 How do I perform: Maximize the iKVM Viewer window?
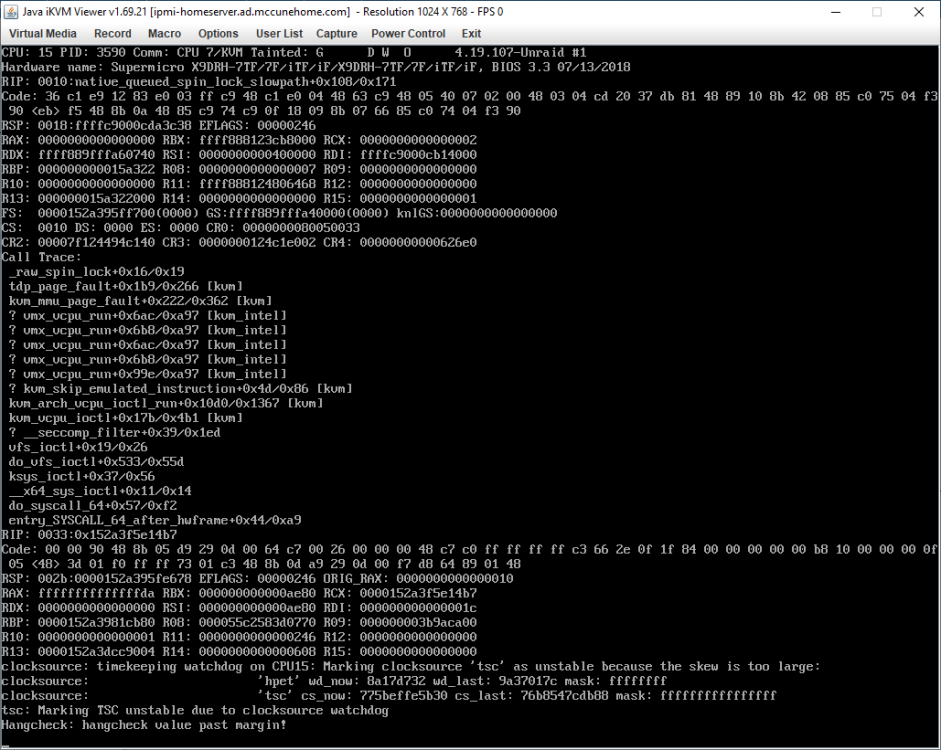[877, 12]
